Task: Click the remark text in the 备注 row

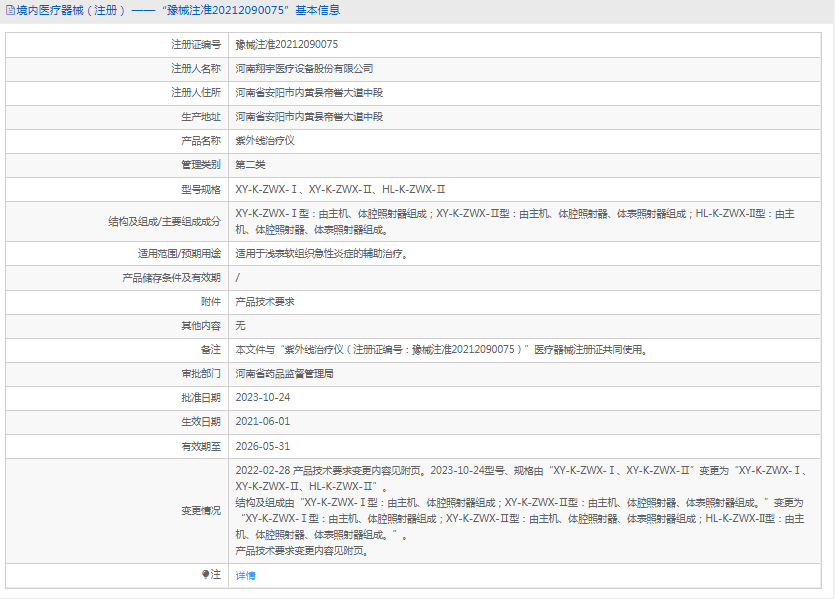Action: pyautogui.click(x=441, y=350)
